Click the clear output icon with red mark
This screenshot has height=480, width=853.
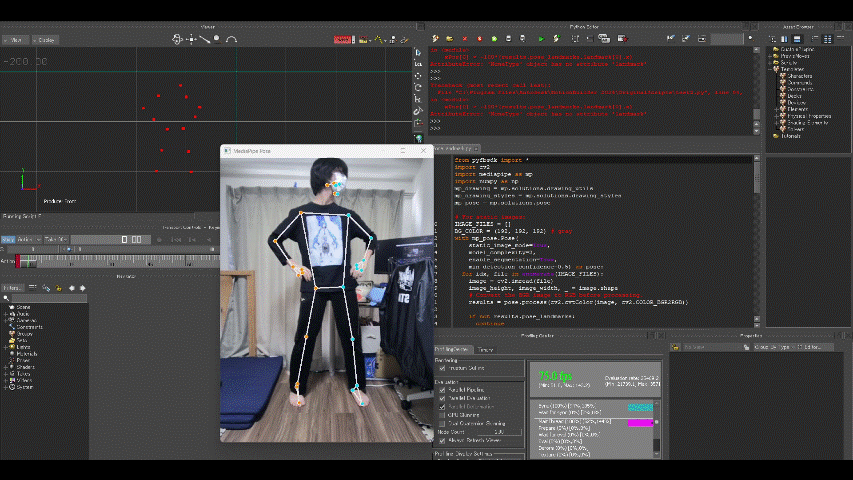pos(622,39)
